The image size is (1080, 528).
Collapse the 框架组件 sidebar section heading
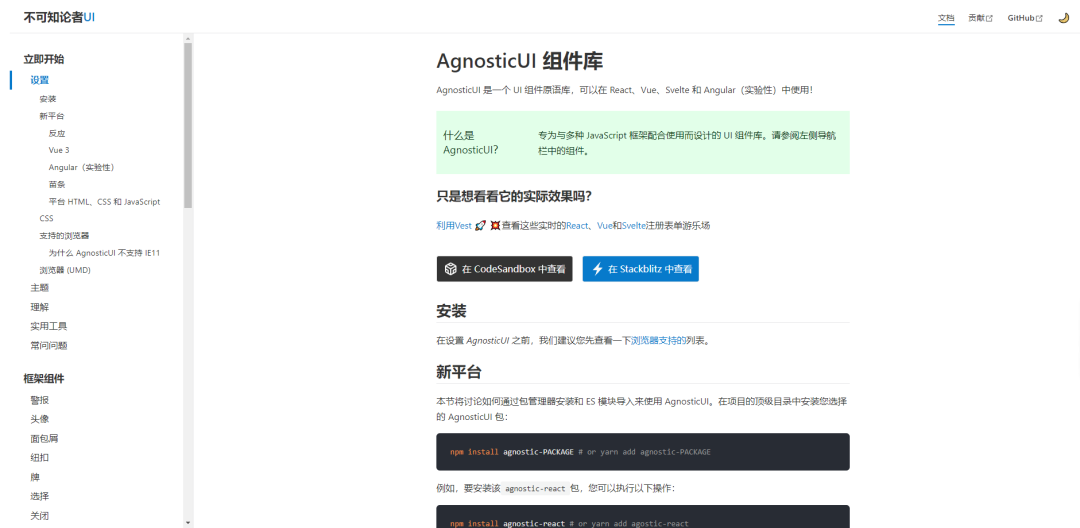pyautogui.click(x=44, y=379)
